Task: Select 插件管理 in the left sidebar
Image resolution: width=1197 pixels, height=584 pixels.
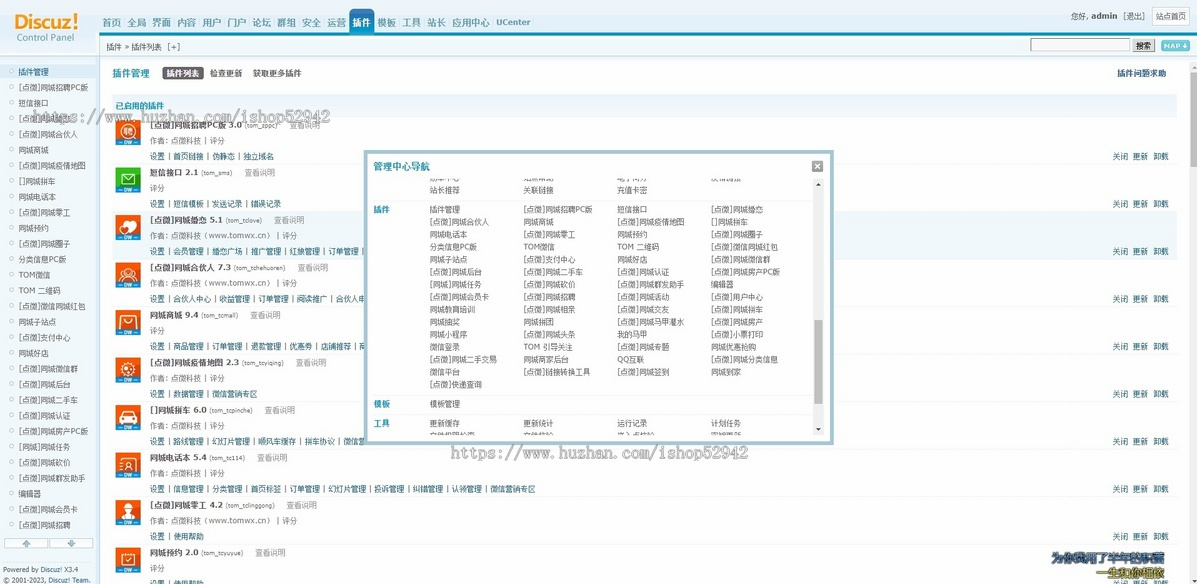Action: (34, 72)
